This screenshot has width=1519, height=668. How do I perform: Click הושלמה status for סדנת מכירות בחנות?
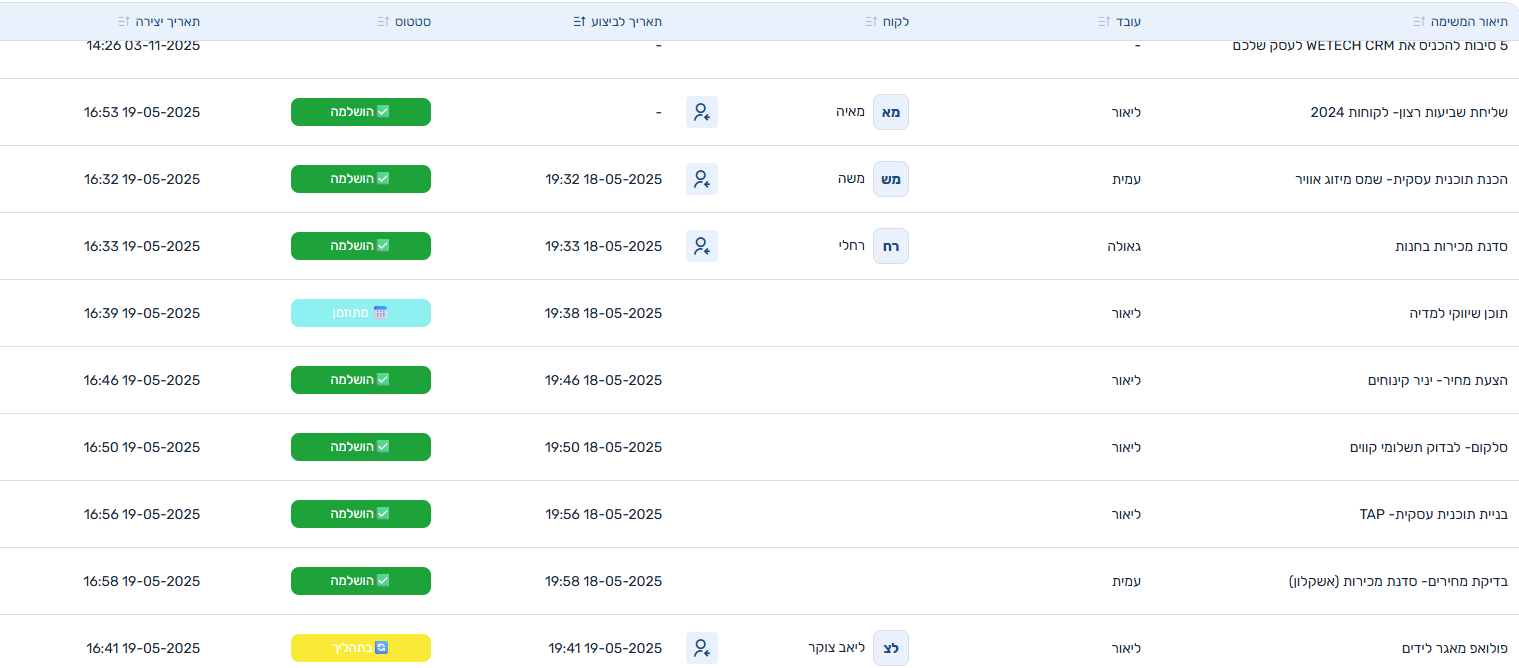coord(361,246)
